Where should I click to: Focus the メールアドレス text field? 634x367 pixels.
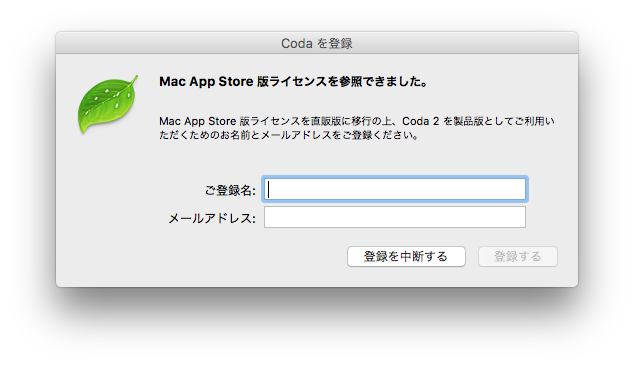395,217
